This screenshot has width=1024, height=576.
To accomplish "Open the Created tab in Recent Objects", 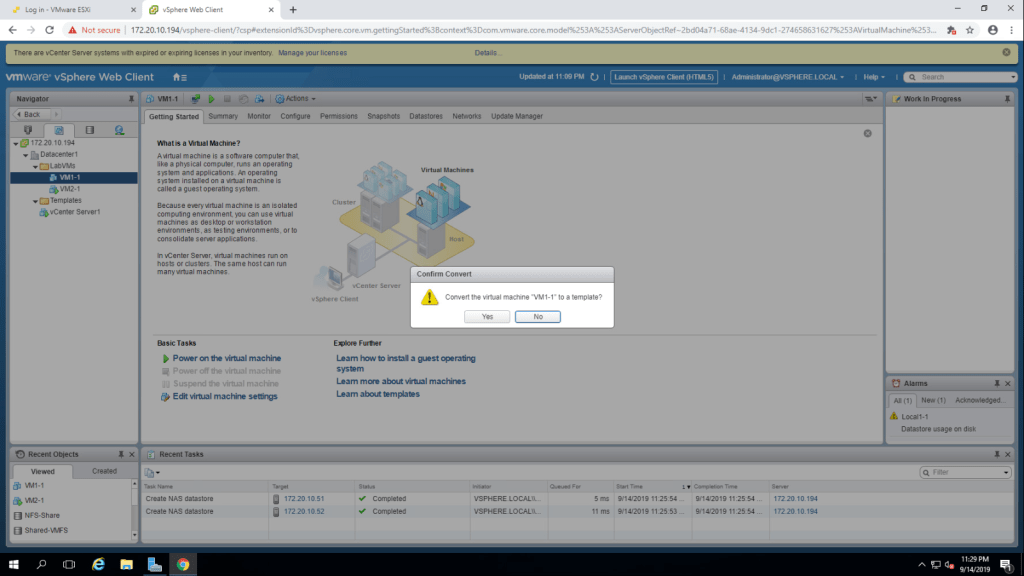I will pos(104,471).
